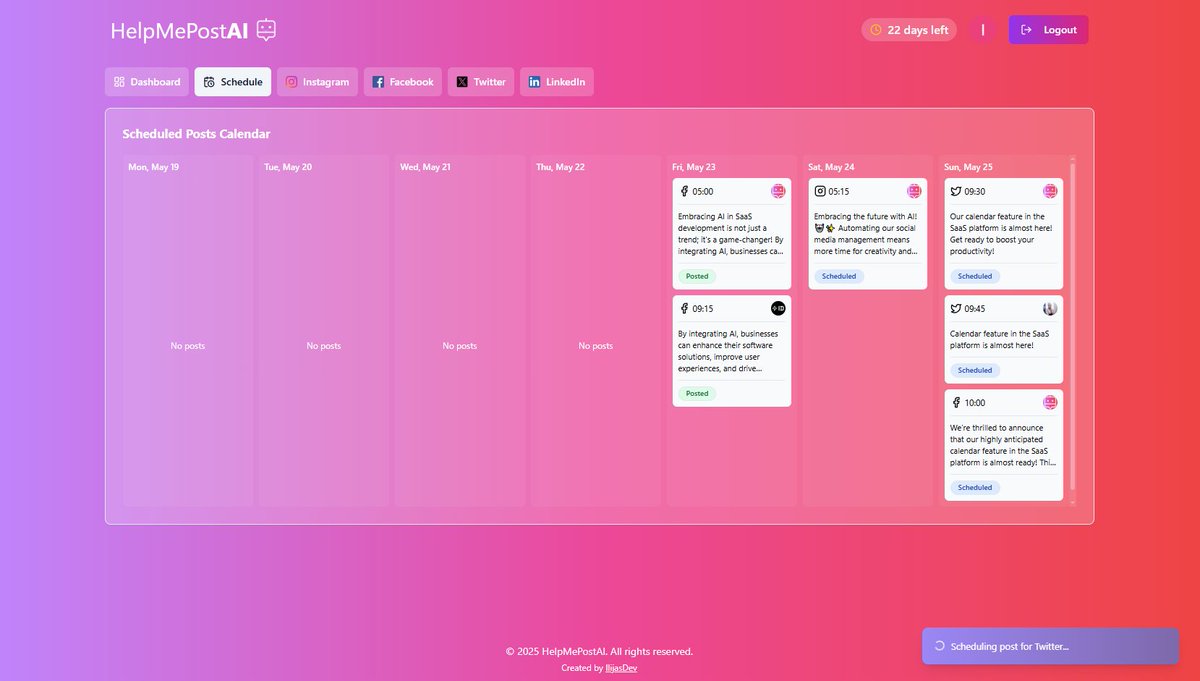Click the Logout button

click(1048, 30)
